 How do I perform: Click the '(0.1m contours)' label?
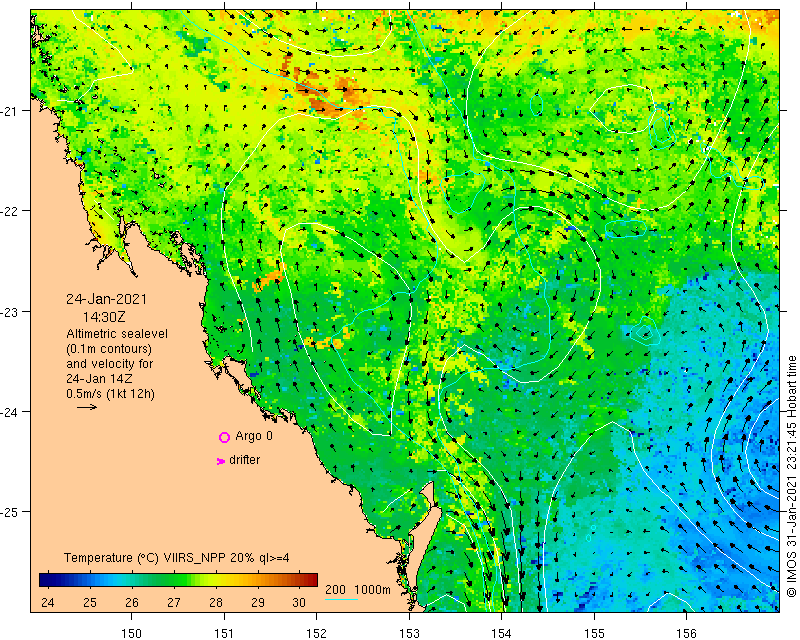109,349
